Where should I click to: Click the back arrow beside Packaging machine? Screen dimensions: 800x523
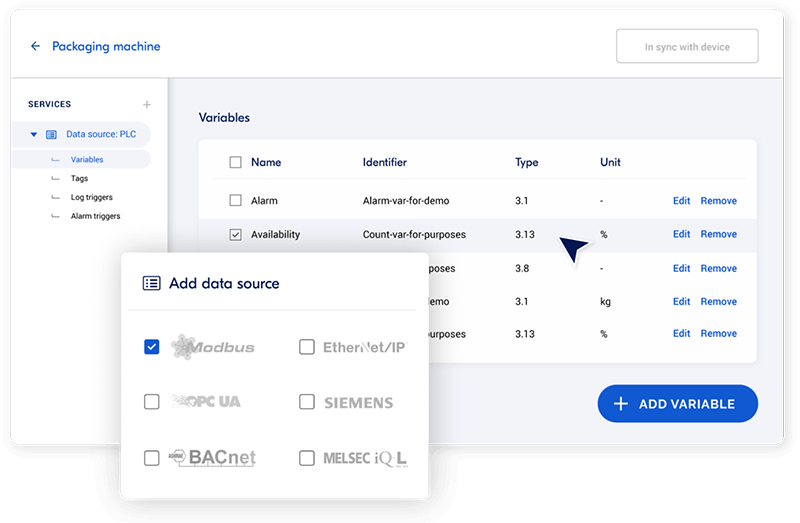36,46
